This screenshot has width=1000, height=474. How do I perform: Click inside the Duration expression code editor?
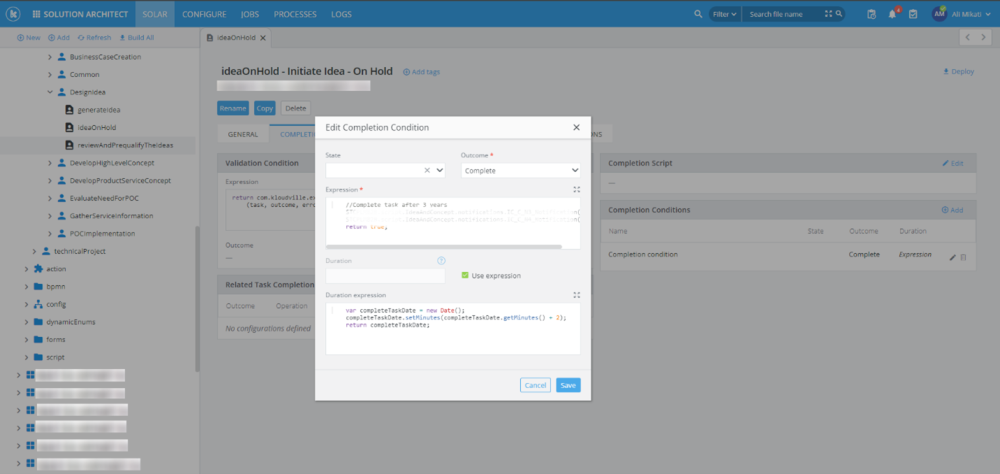tap(453, 329)
